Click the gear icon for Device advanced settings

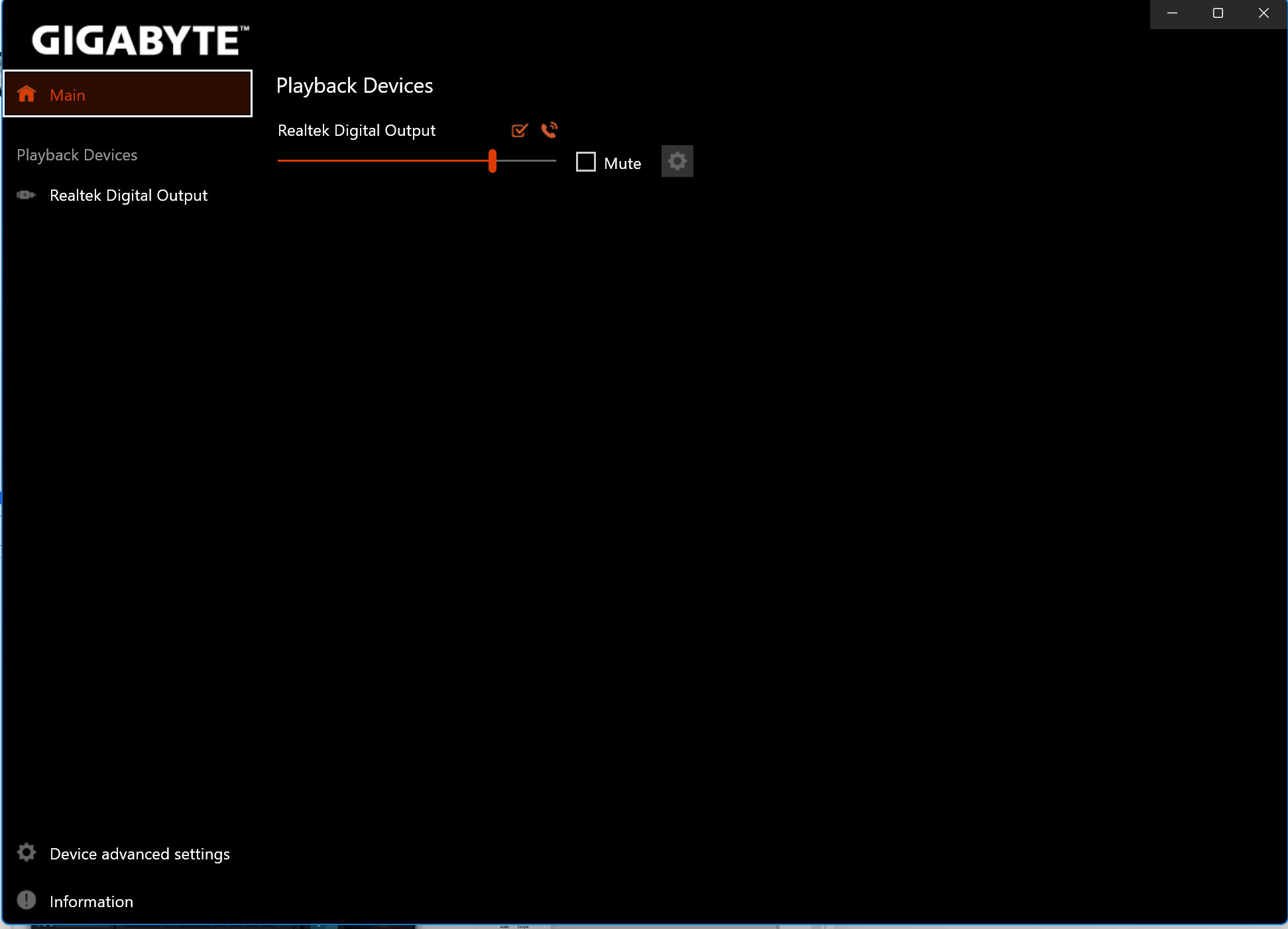(x=27, y=852)
